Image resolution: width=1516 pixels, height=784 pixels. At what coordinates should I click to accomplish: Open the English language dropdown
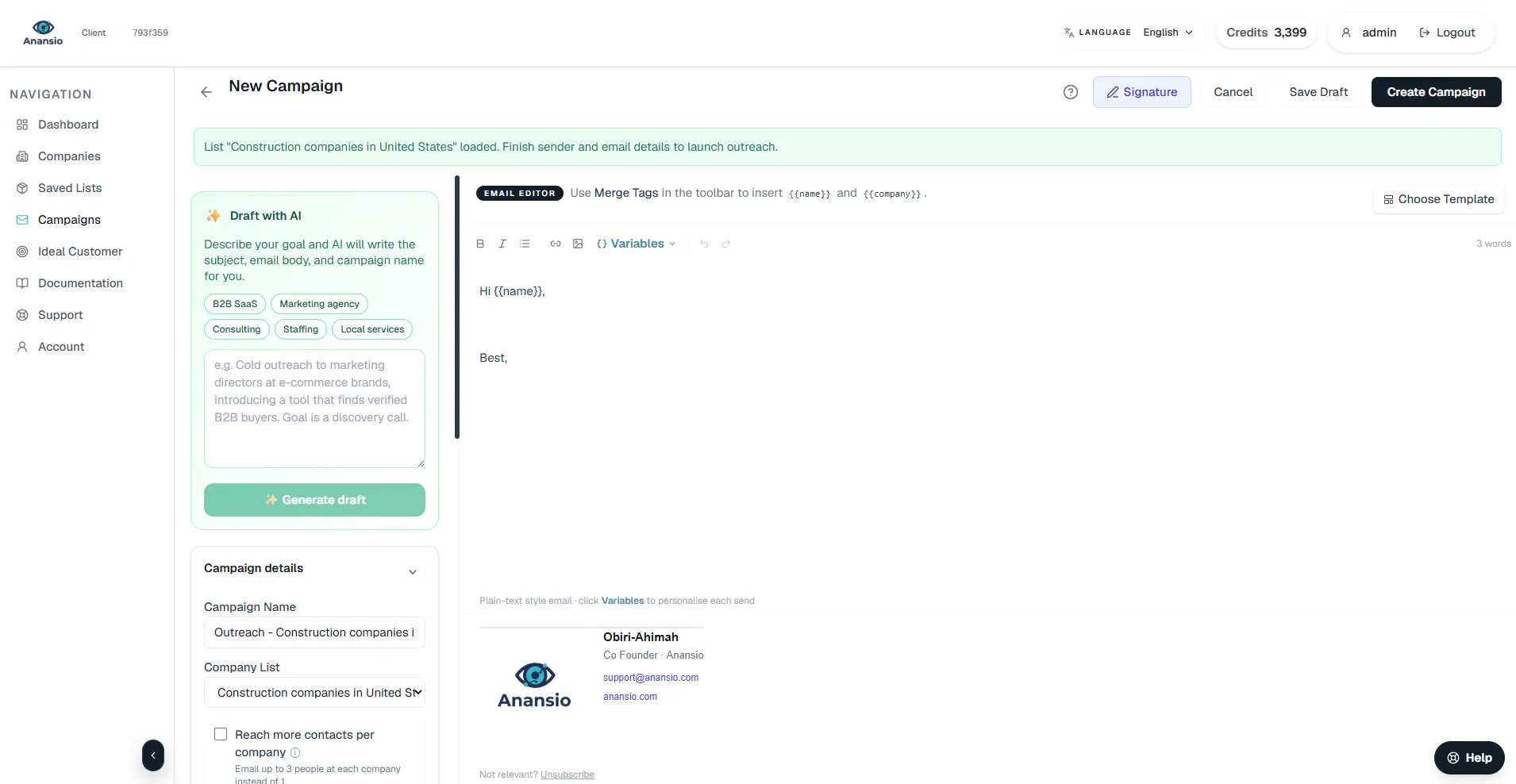click(x=1168, y=33)
